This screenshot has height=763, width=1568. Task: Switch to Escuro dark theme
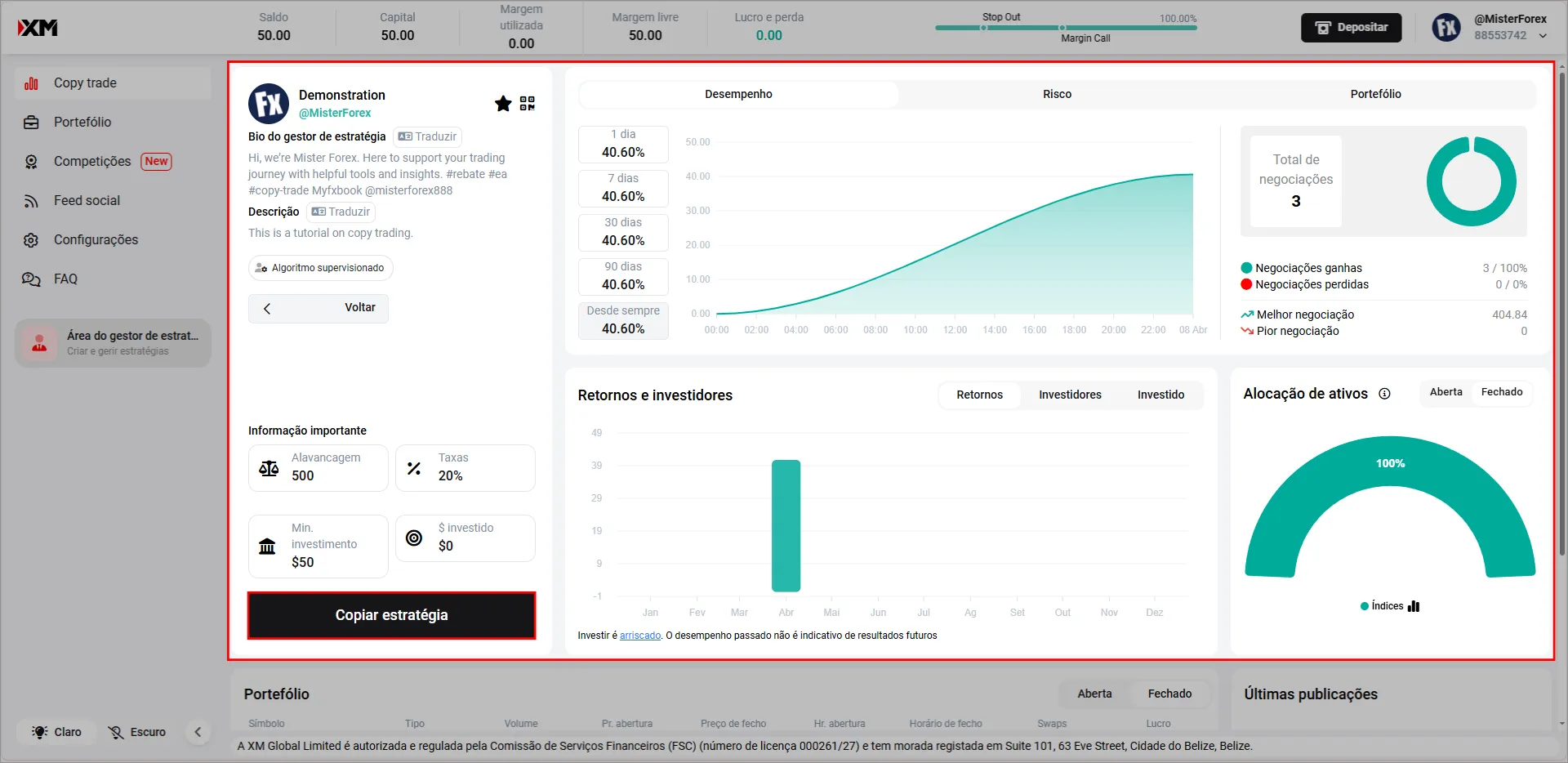pos(137,732)
